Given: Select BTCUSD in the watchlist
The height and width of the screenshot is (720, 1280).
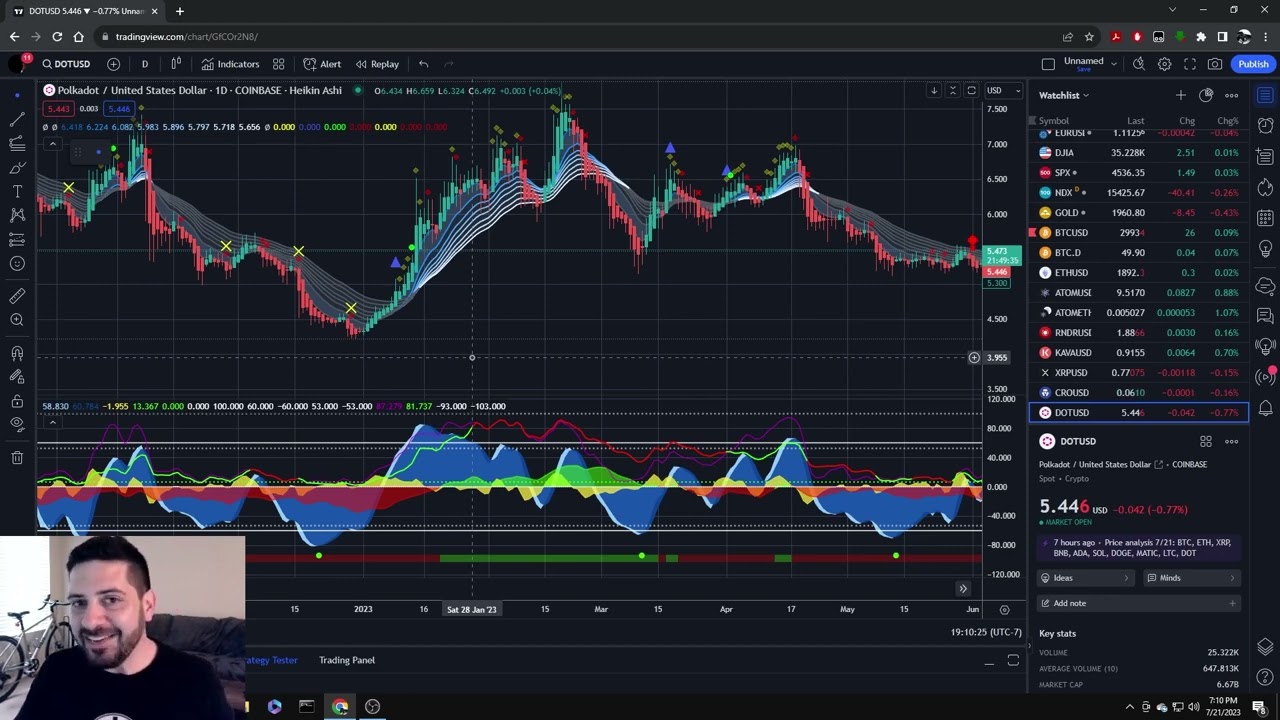Looking at the screenshot, I should click(1139, 232).
